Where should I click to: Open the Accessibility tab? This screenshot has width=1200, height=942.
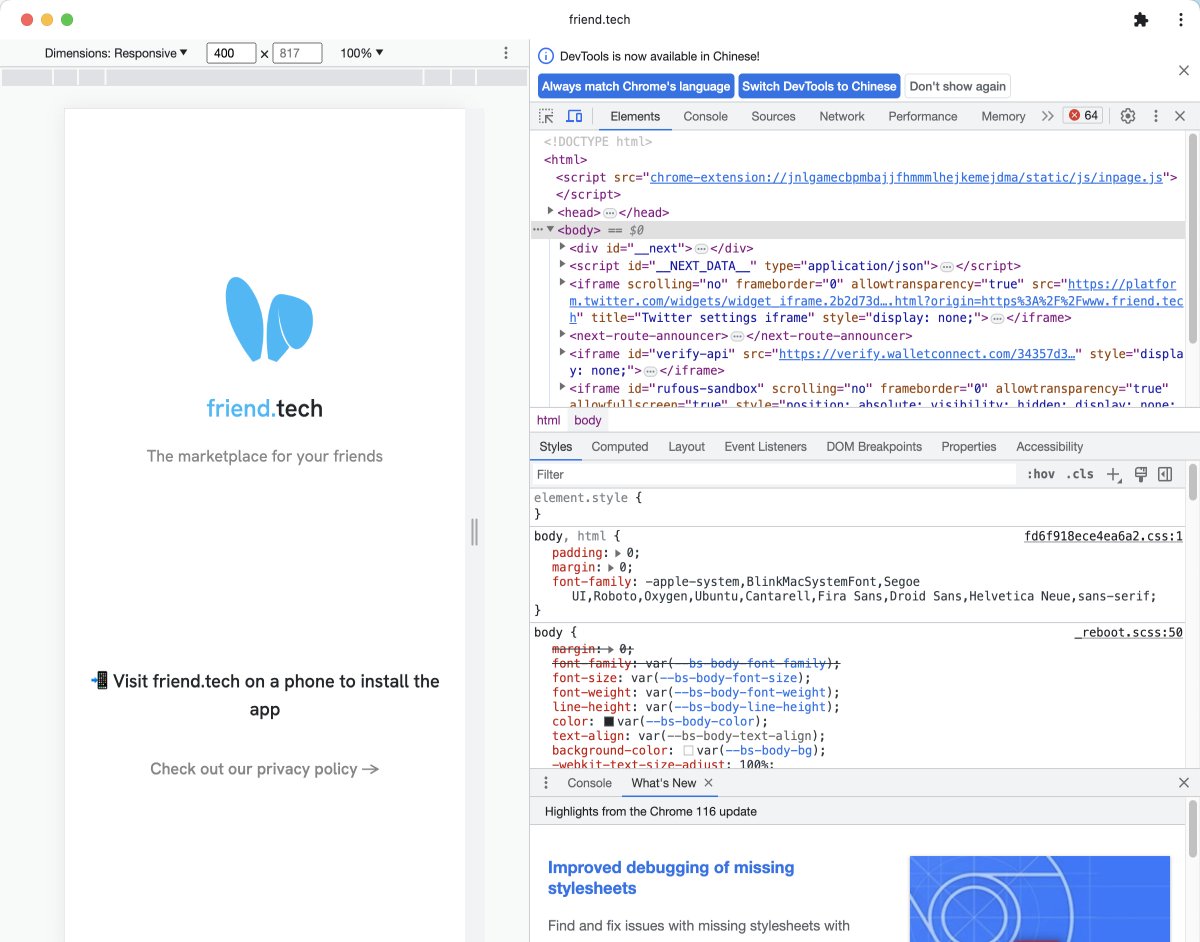pos(1049,447)
